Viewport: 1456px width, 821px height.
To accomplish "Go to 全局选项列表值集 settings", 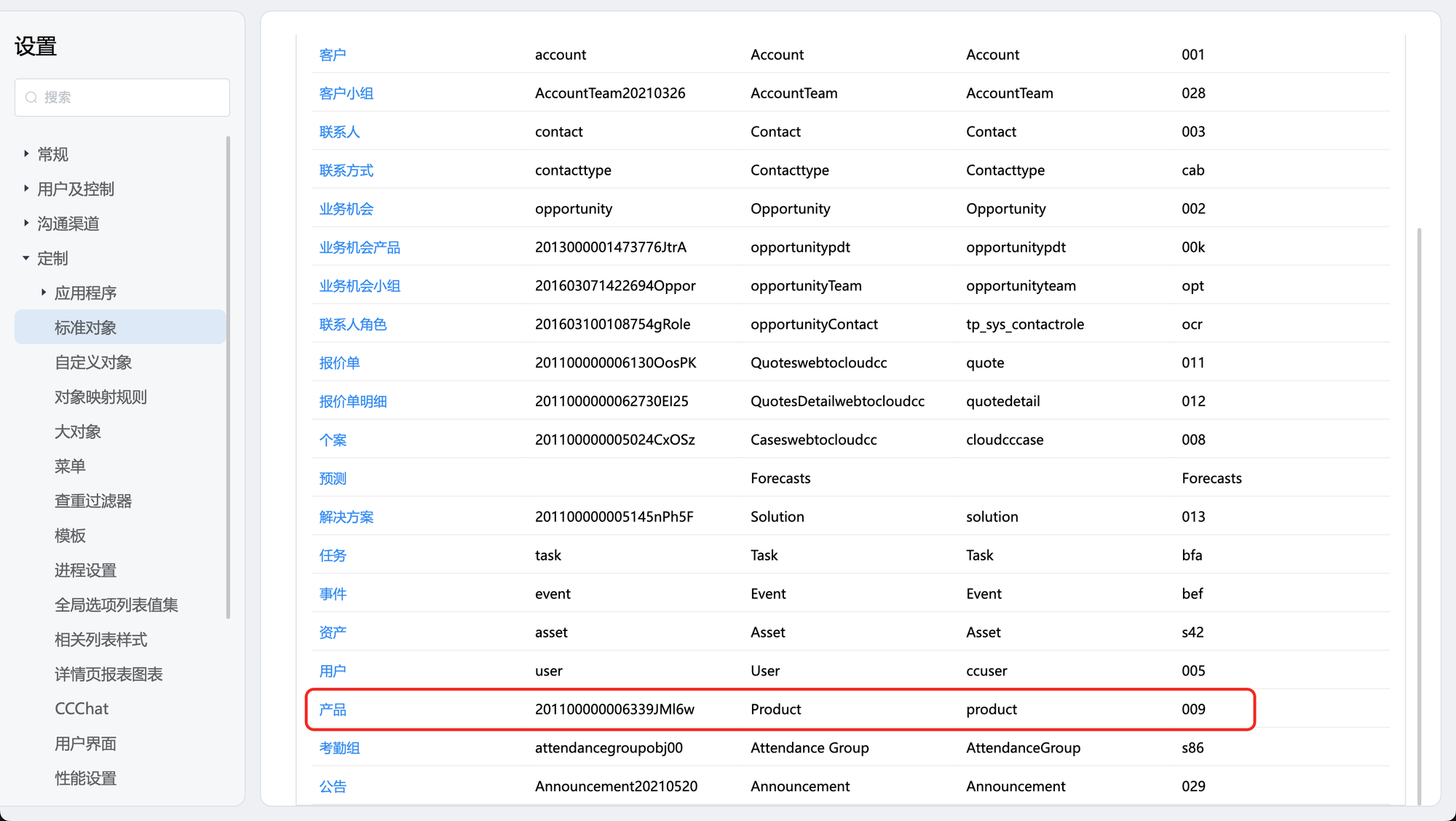I will tap(116, 605).
